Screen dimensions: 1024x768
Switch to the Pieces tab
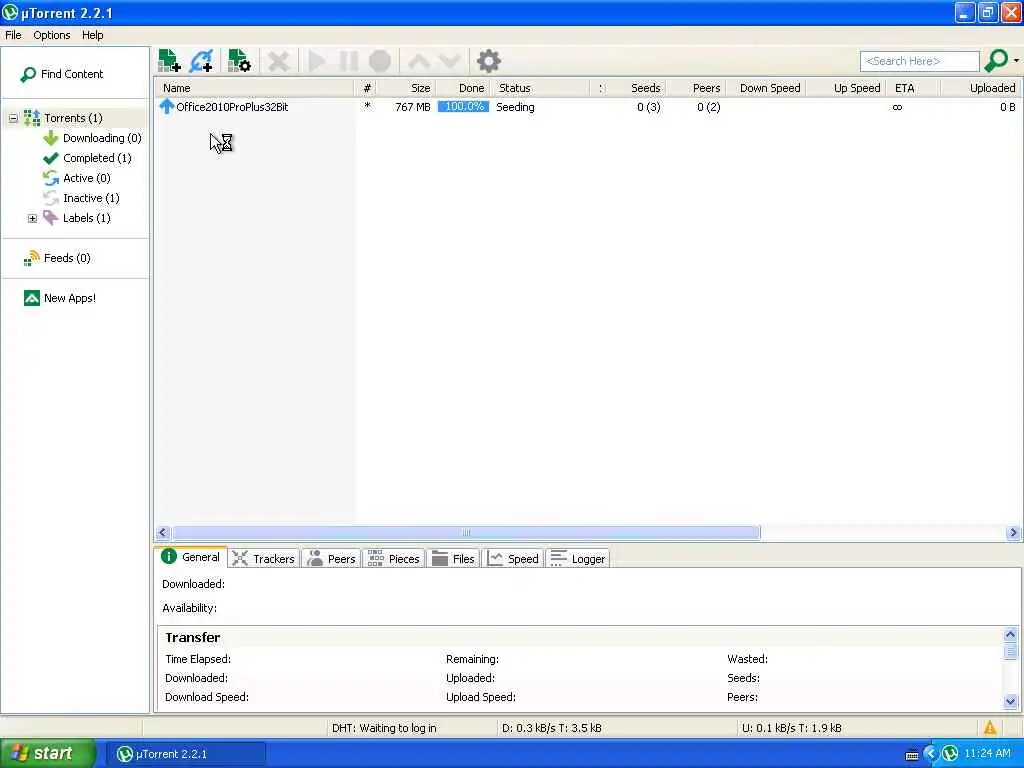tap(394, 559)
